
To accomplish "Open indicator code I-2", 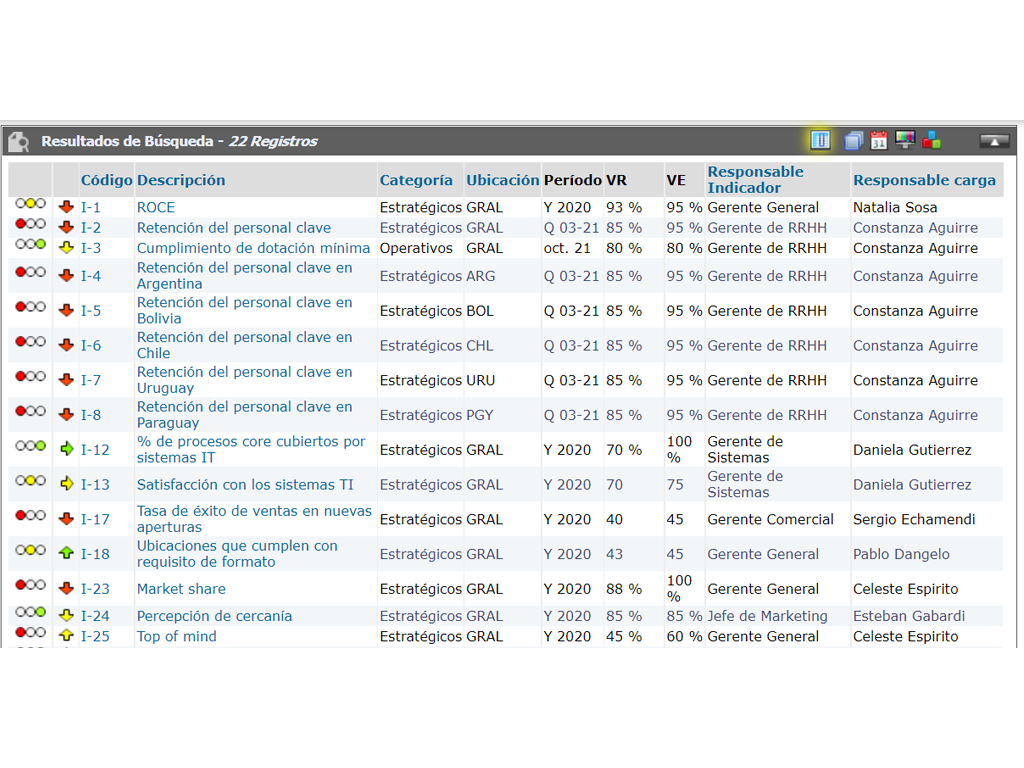I will tap(91, 228).
